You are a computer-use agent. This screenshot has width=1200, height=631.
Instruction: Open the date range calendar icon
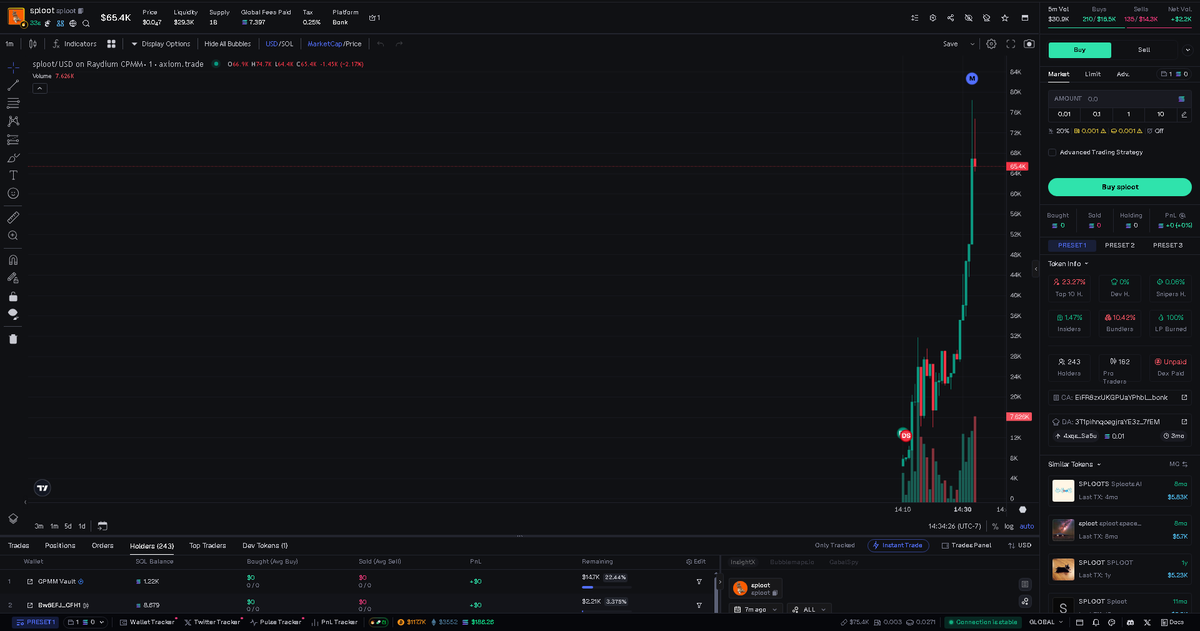click(102, 526)
